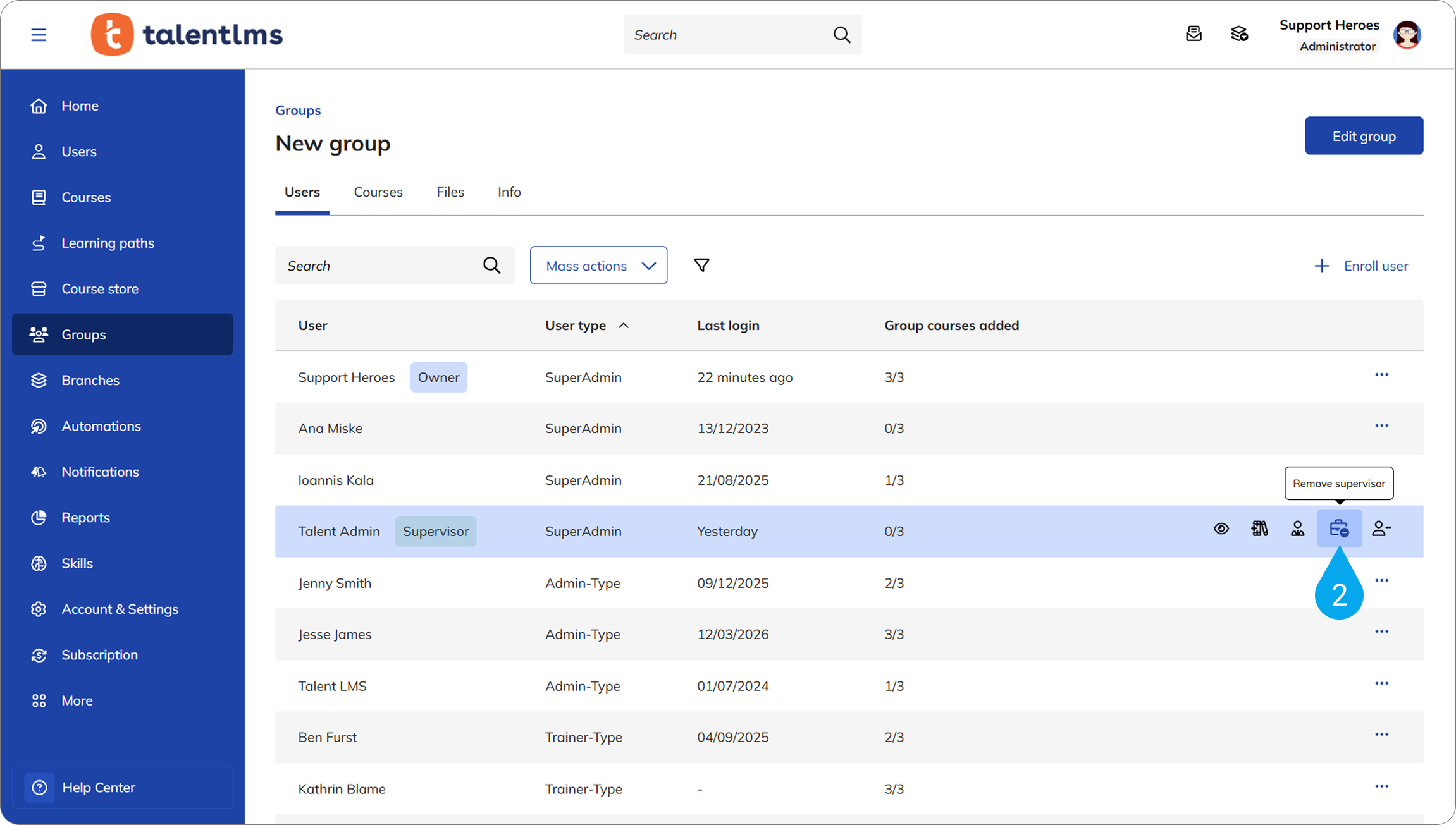1456x825 pixels.
Task: Open Account & Settings in the sidebar
Action: [123, 609]
